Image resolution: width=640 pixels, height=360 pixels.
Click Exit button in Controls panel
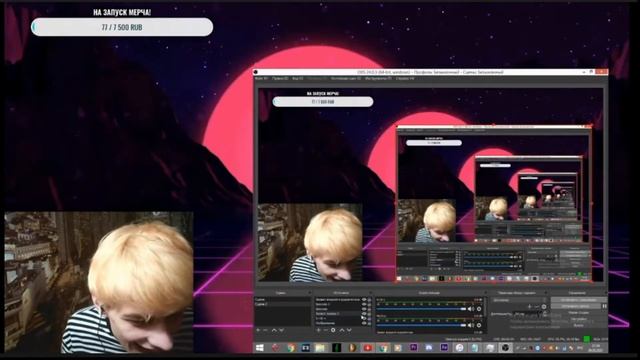(578, 325)
